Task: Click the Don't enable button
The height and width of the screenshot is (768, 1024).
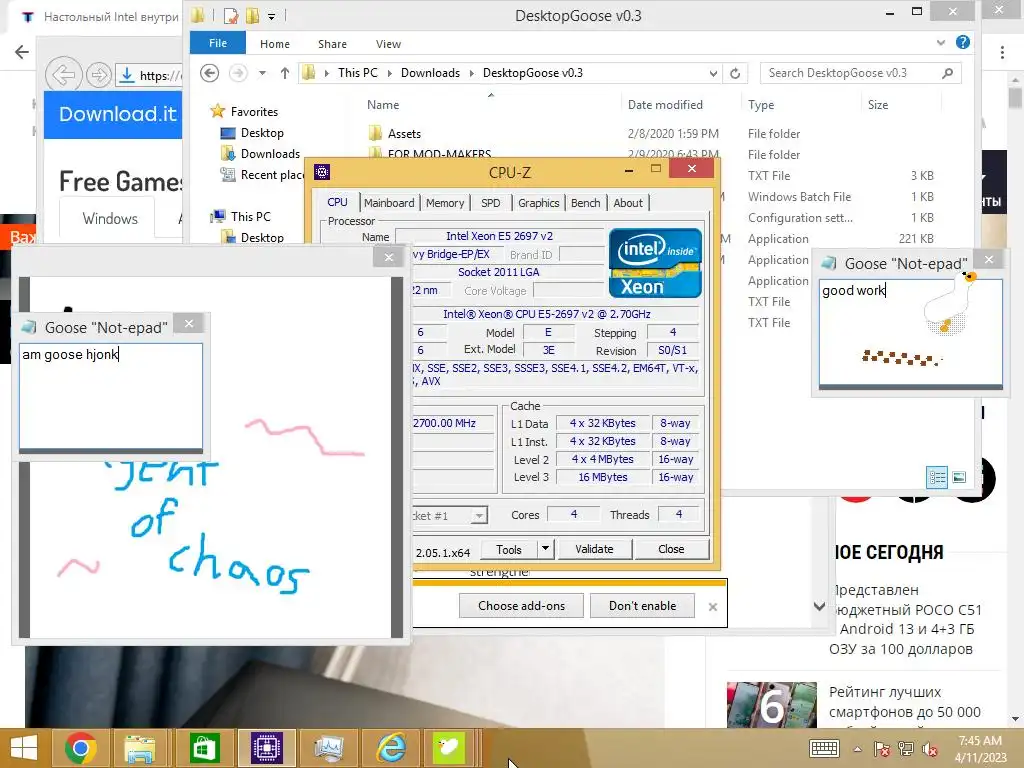Action: [x=643, y=605]
